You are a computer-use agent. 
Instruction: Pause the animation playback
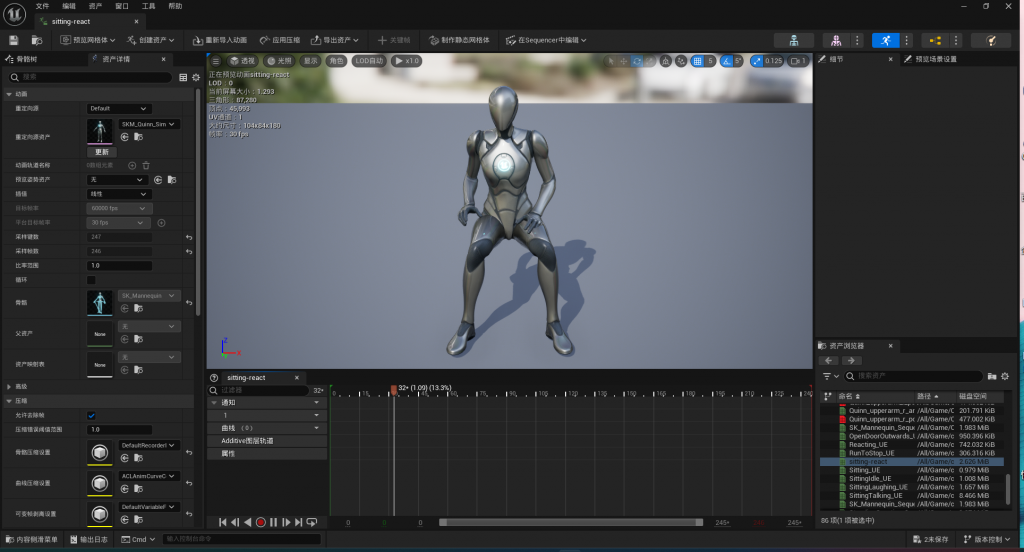[x=274, y=522]
